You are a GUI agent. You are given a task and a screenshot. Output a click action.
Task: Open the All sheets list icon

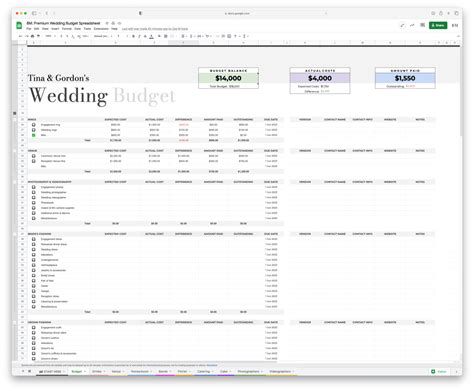point(30,371)
